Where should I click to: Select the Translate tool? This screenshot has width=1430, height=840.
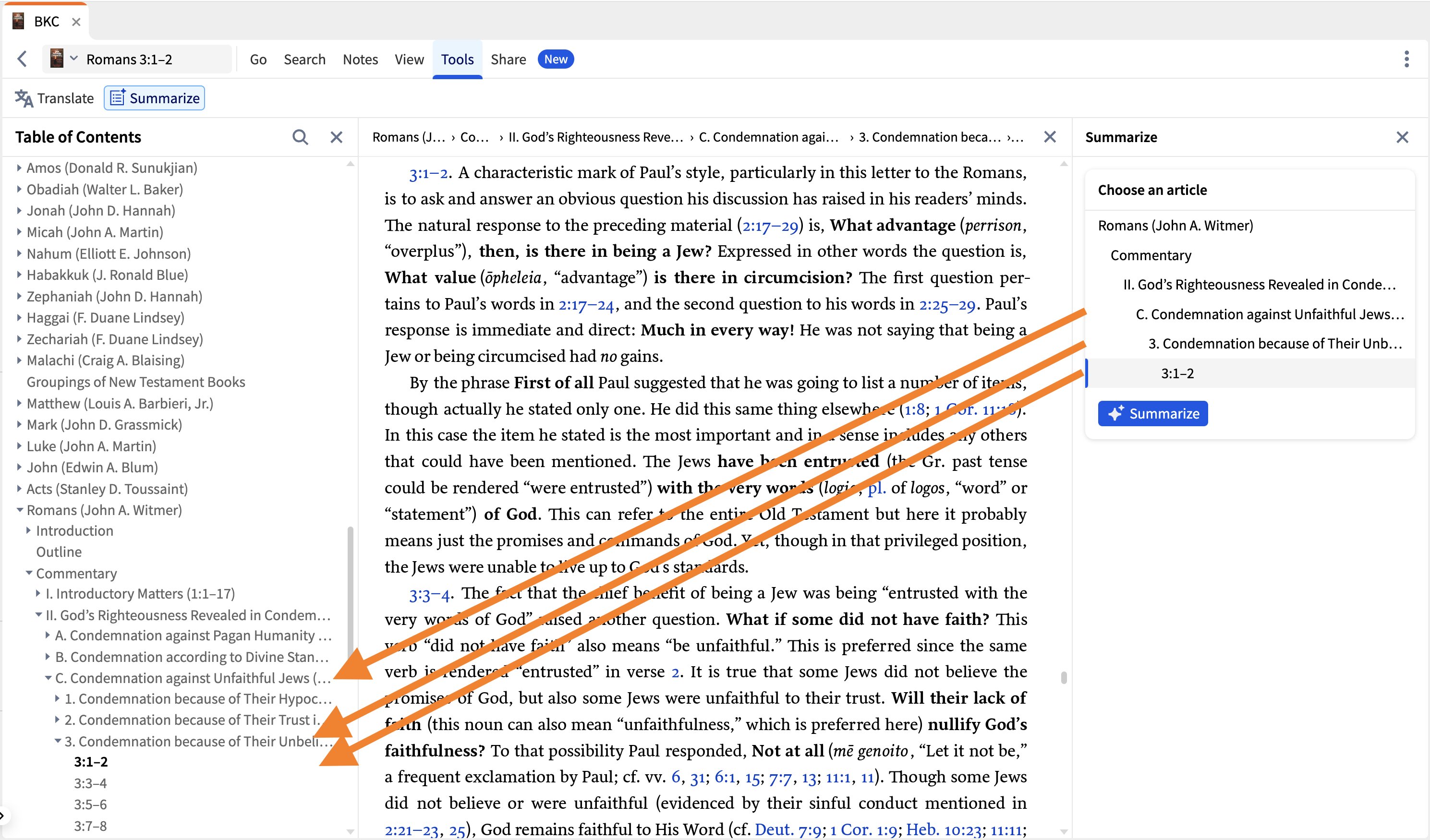[54, 97]
